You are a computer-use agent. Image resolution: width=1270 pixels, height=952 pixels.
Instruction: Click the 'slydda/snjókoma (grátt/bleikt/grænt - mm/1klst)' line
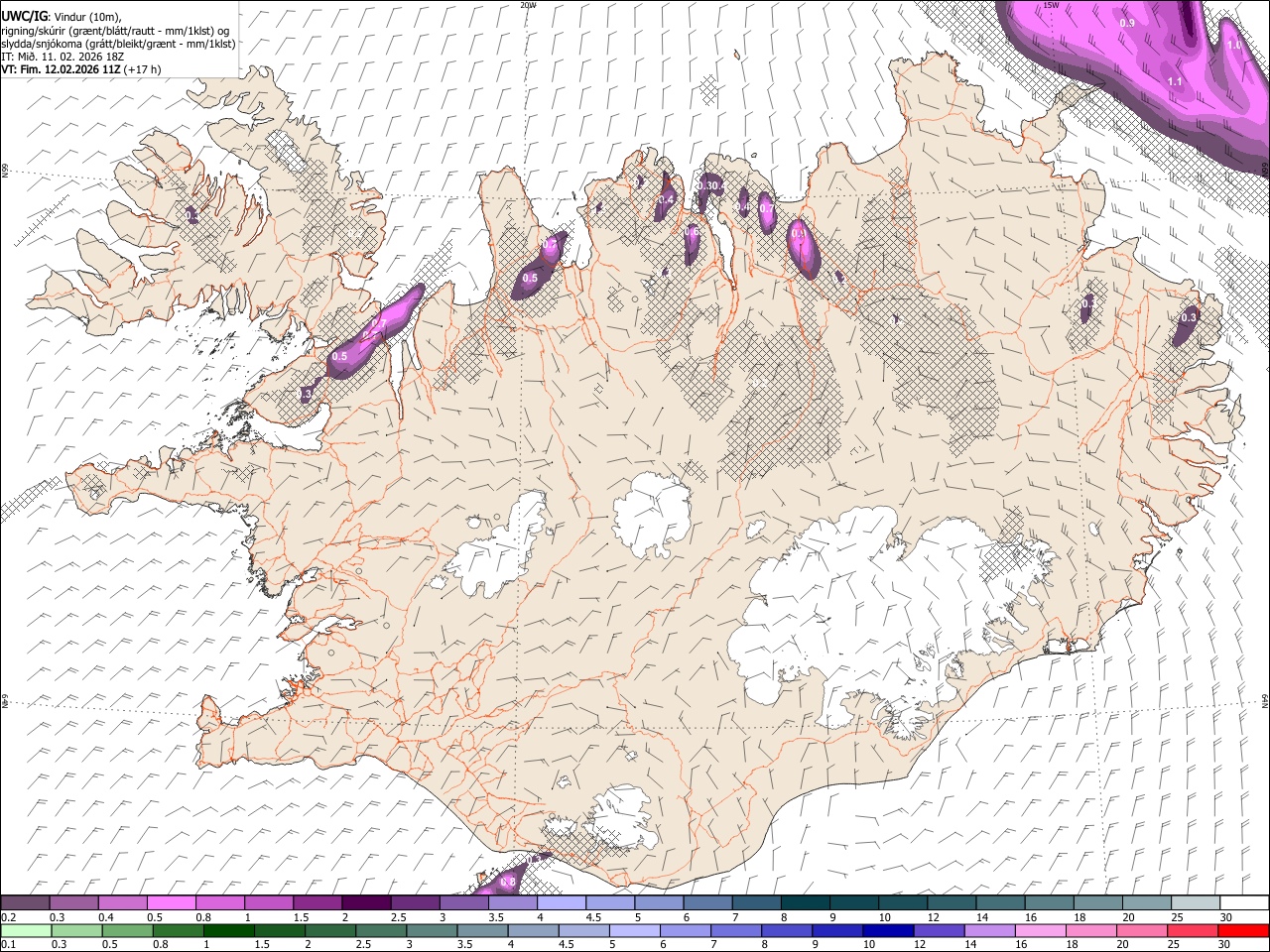pos(118,44)
